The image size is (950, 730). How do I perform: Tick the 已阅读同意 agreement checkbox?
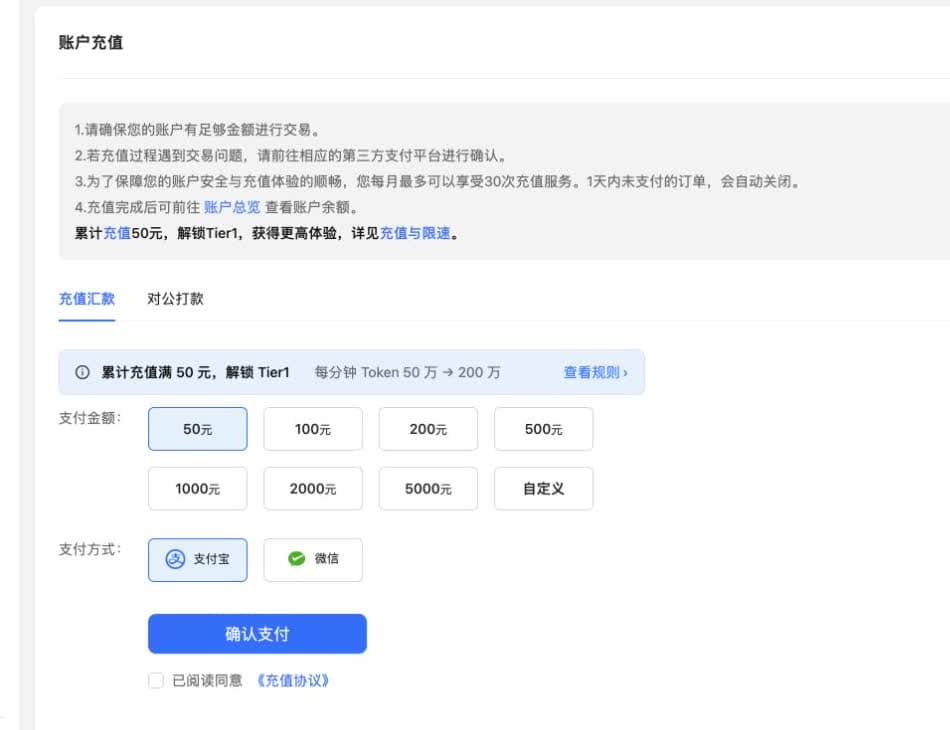[x=156, y=680]
